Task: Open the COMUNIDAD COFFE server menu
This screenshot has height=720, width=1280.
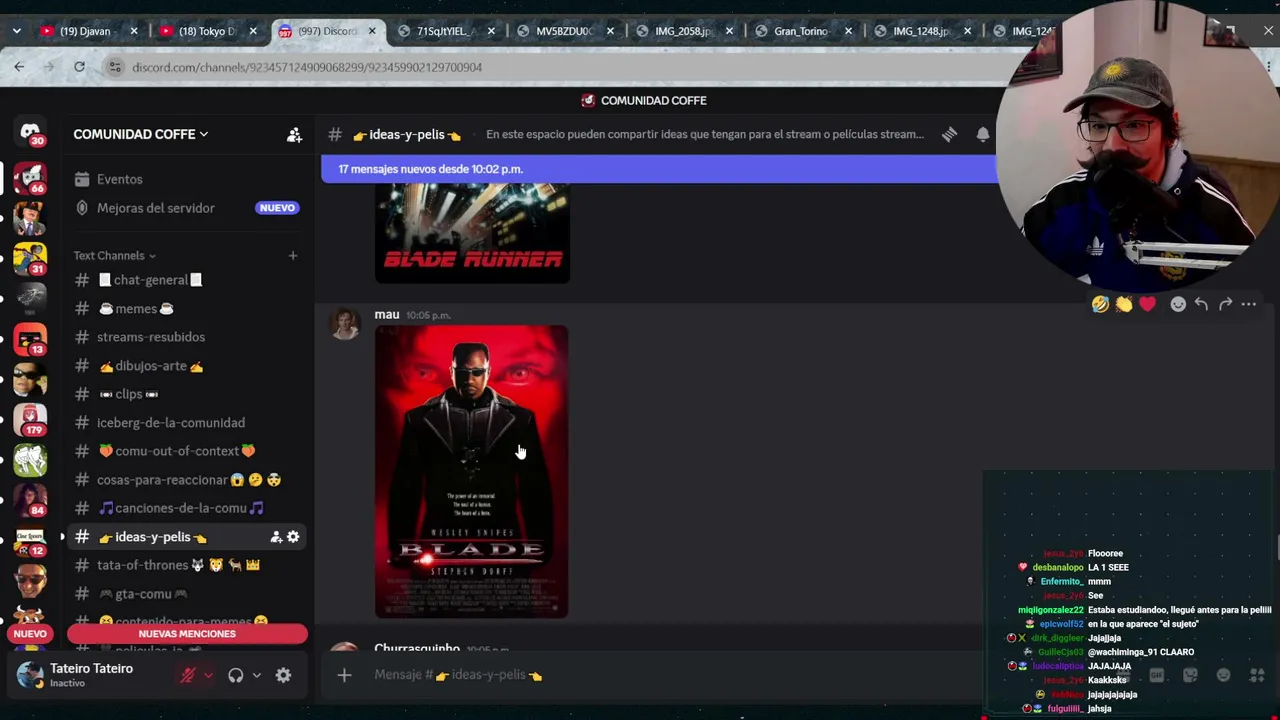Action: 141,134
